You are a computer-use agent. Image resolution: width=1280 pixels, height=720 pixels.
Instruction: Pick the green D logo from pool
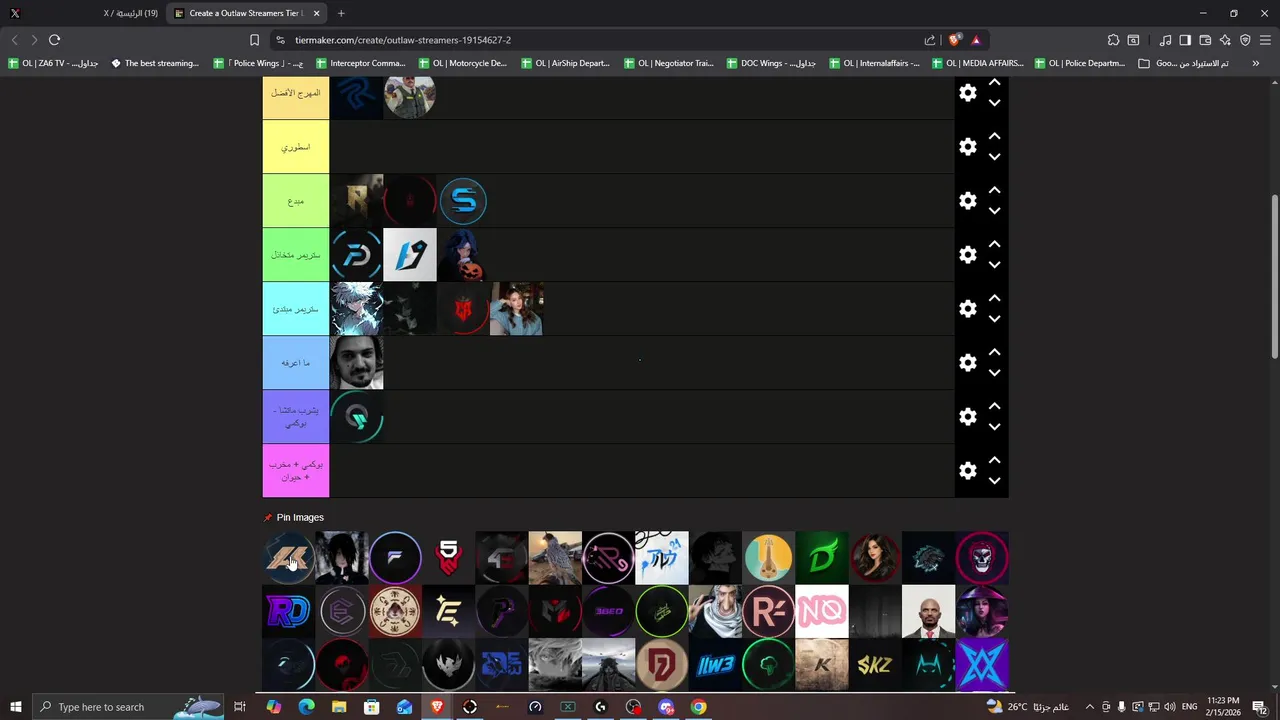822,558
